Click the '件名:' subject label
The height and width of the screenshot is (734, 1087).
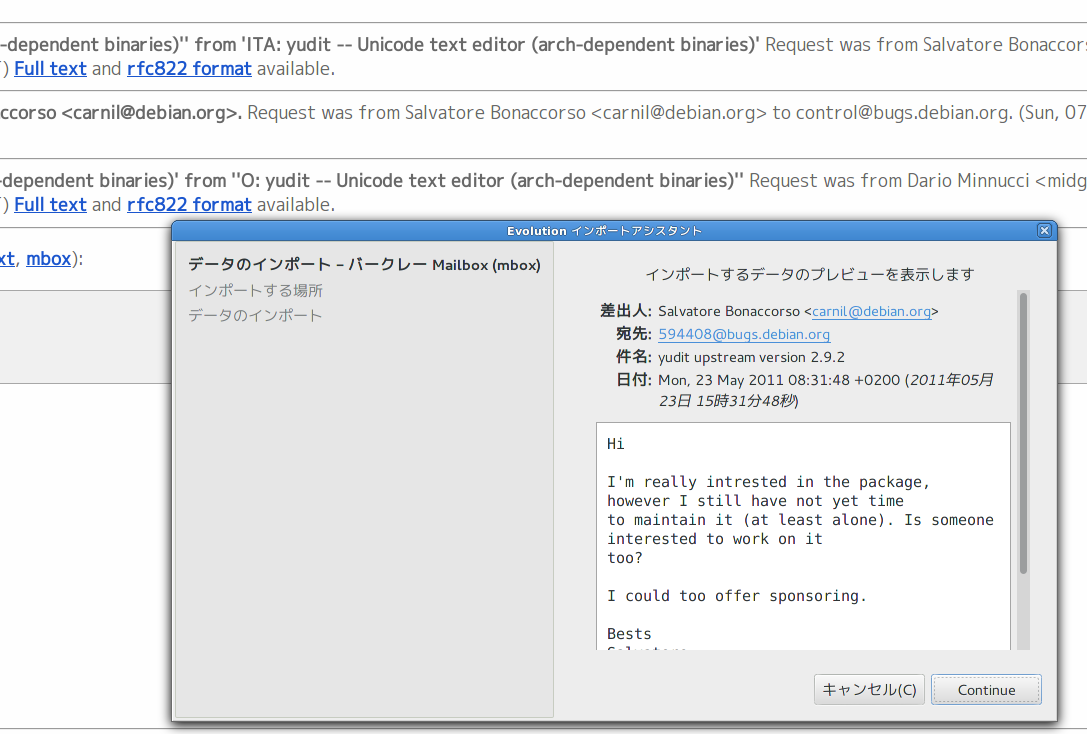tap(634, 356)
